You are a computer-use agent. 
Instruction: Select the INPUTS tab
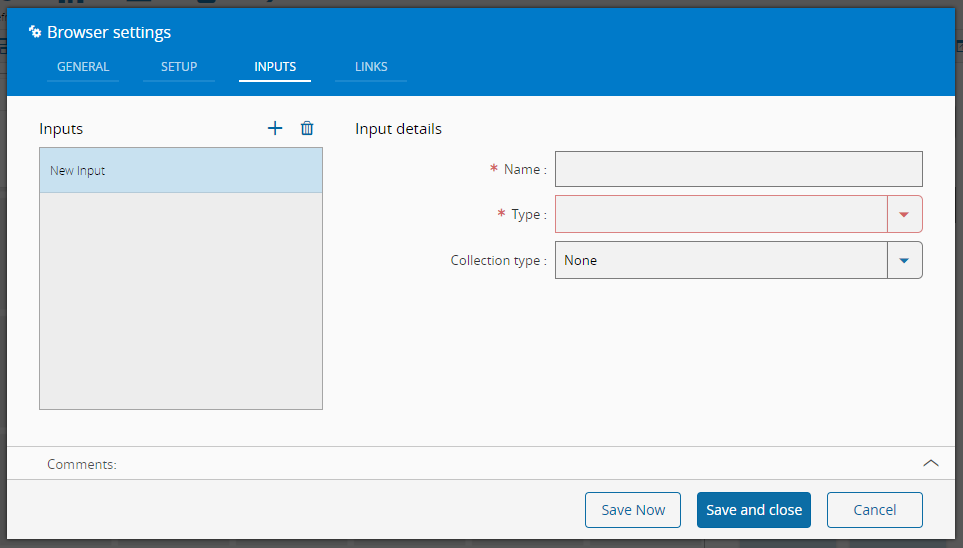pyautogui.click(x=275, y=67)
